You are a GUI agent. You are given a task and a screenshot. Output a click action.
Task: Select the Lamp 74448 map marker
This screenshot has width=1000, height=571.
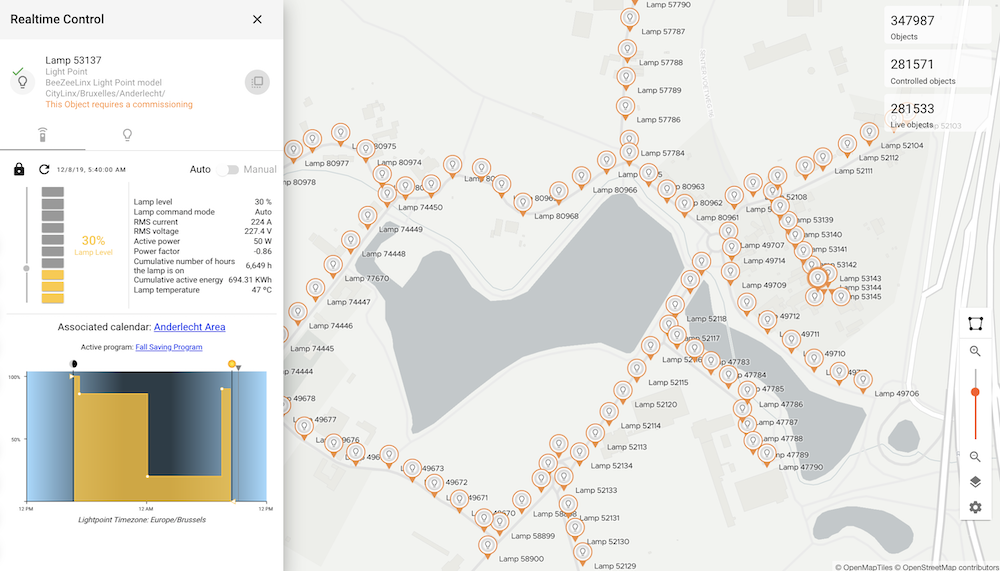350,242
